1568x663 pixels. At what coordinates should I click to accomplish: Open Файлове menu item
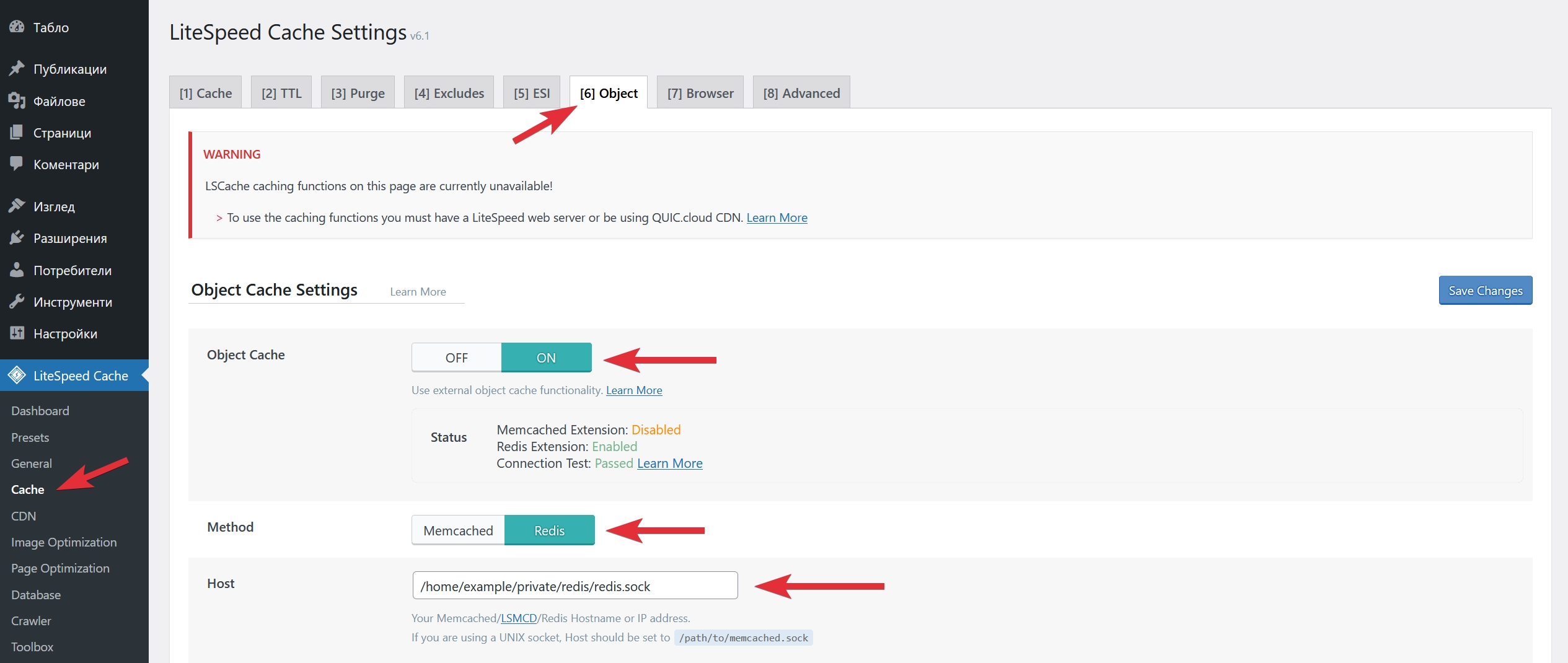(x=74, y=101)
